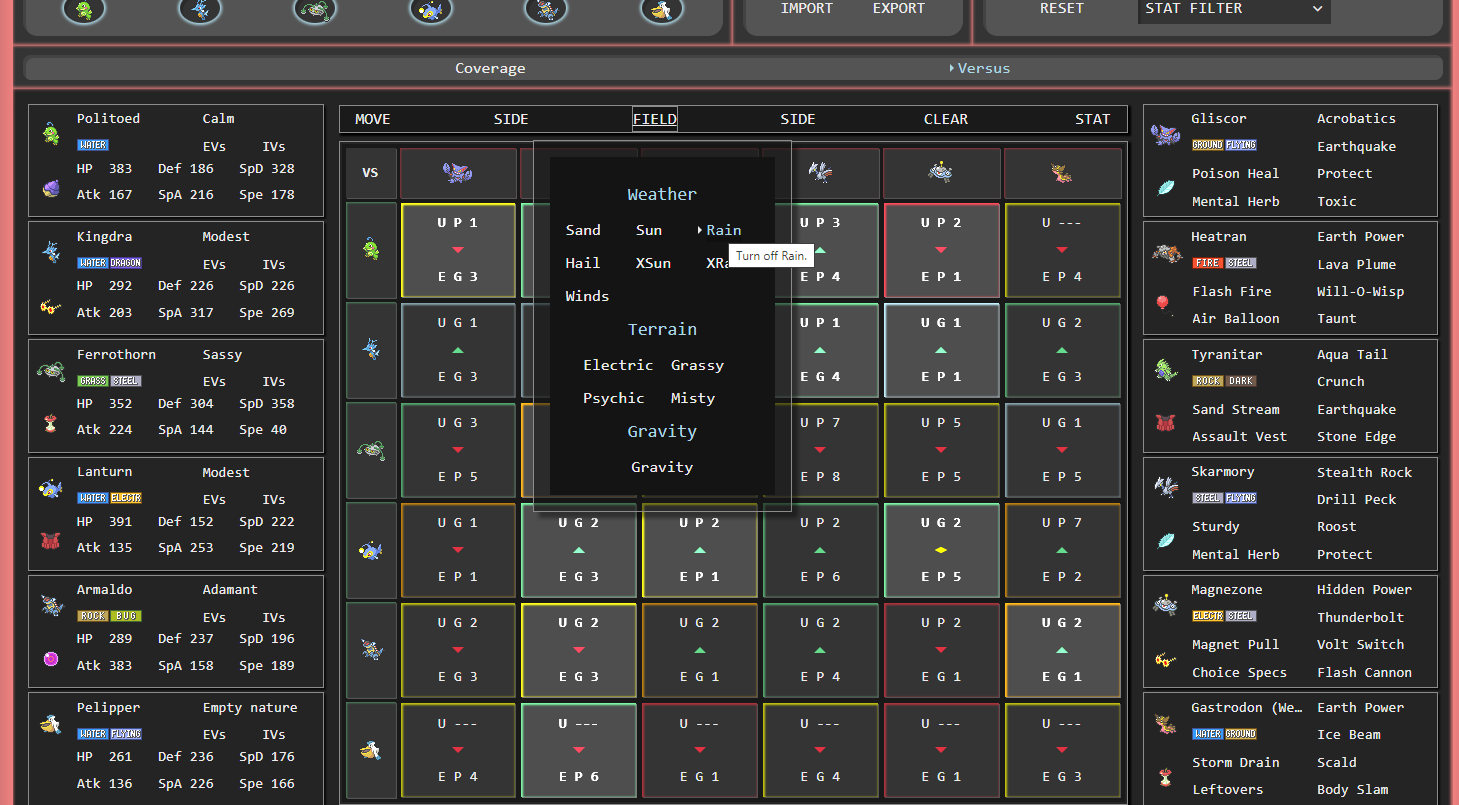Click Heatran's Air Balloon item icon
Screen dimensions: 1459x805
pos(1163,304)
